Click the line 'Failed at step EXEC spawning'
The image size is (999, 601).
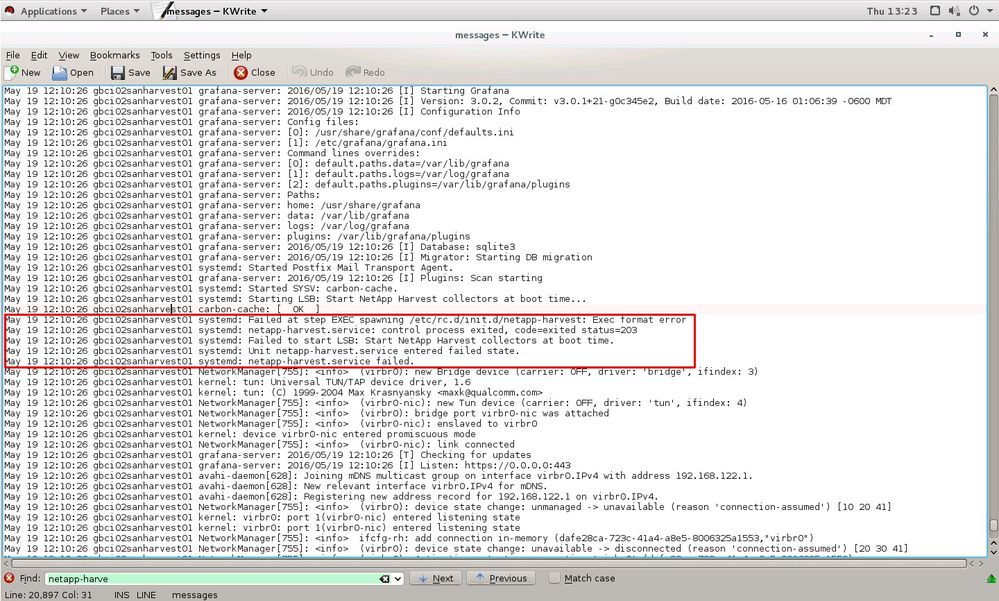345,320
